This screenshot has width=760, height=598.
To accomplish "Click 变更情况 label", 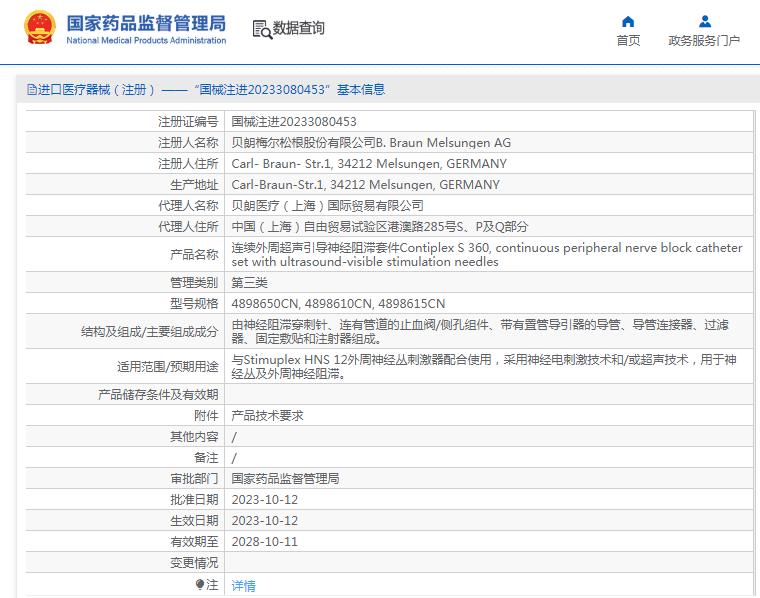I will (x=194, y=563).
